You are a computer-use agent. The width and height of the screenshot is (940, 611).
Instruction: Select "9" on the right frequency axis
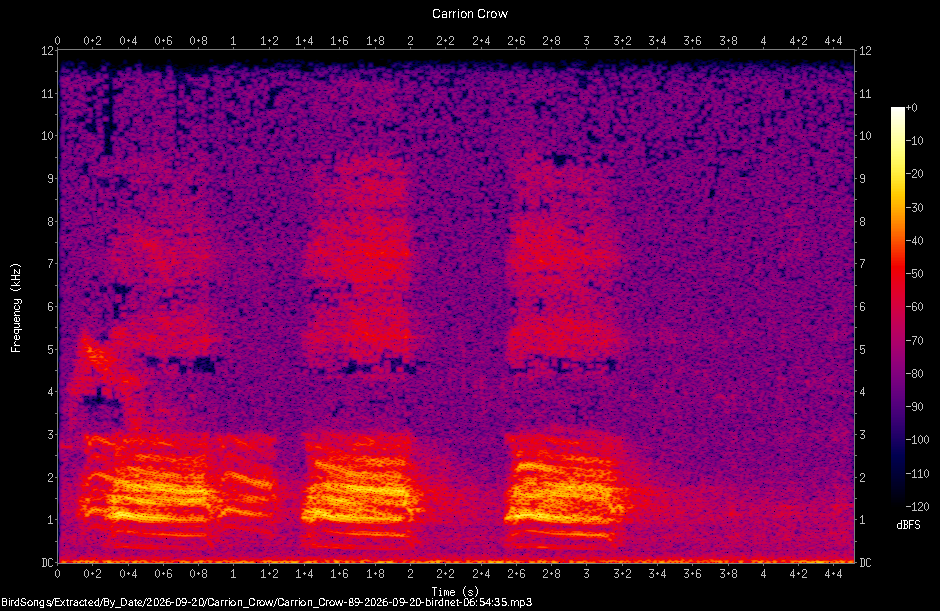click(x=862, y=179)
